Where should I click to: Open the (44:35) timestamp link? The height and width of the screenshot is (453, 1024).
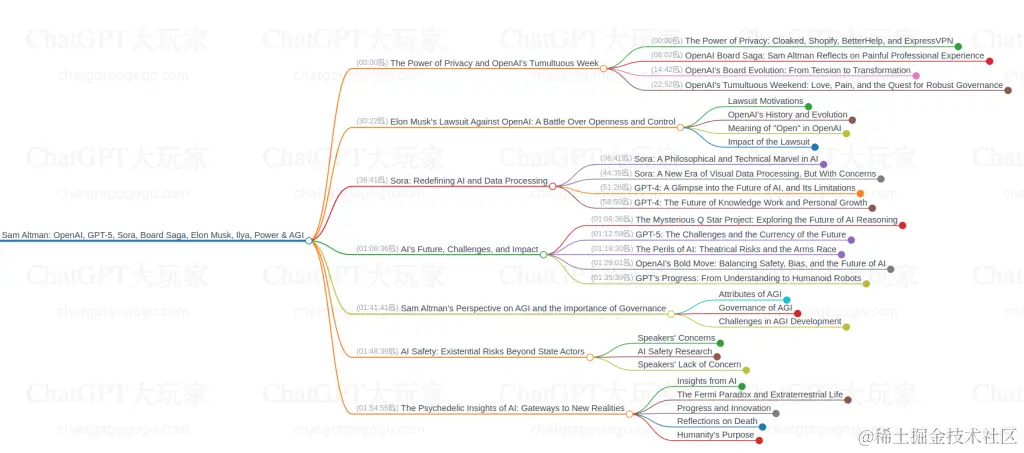616,174
